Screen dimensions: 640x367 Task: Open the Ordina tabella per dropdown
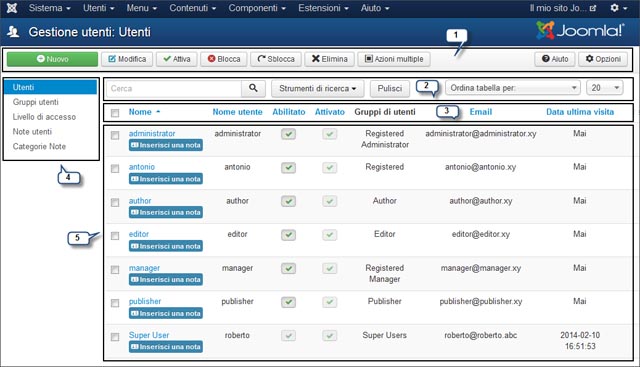[513, 88]
